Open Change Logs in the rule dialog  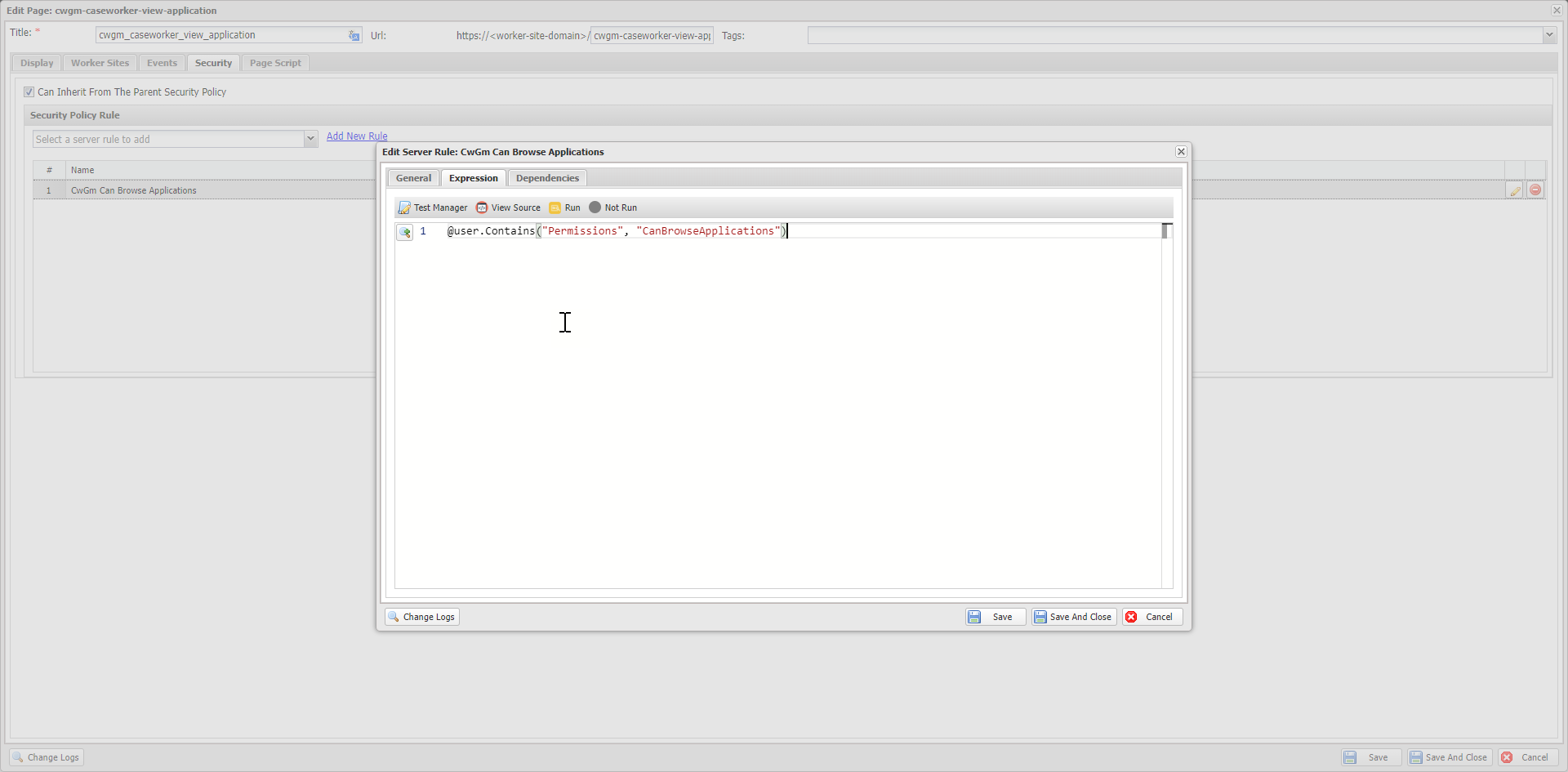422,617
